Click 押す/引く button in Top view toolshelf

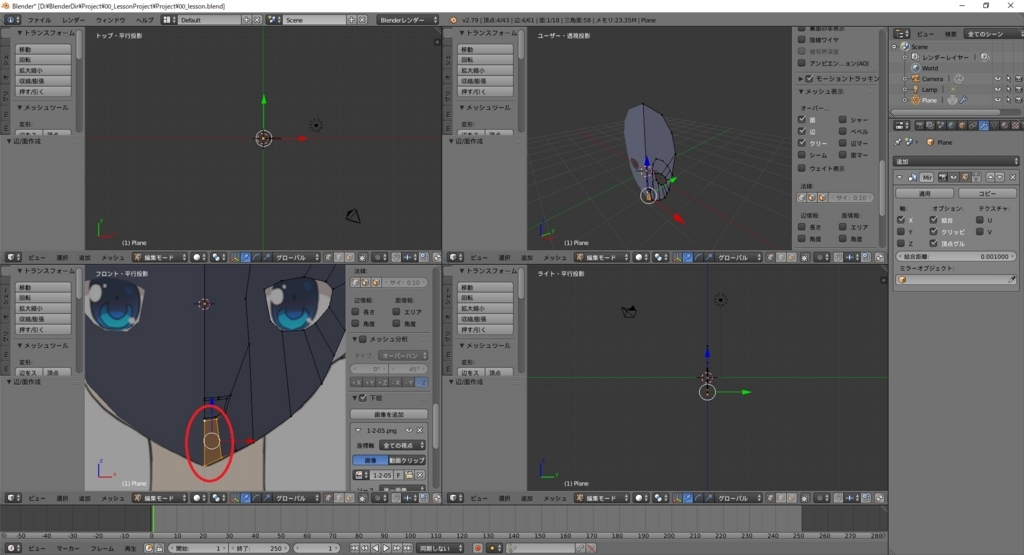coord(43,91)
